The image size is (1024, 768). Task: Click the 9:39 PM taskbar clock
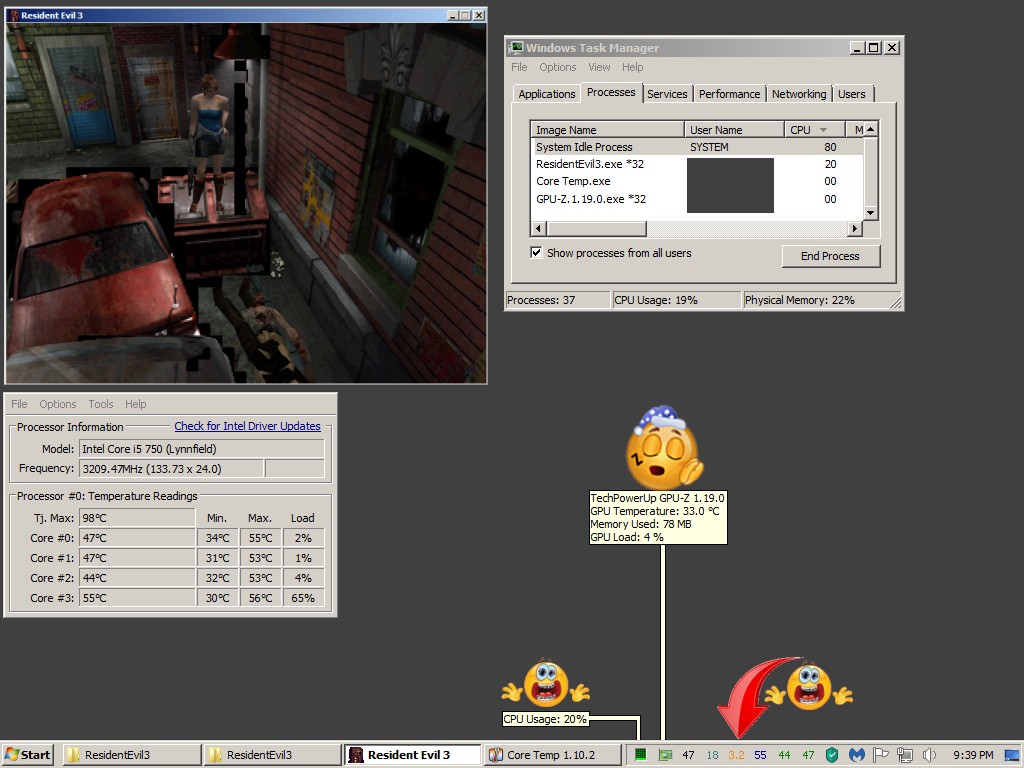[973, 755]
